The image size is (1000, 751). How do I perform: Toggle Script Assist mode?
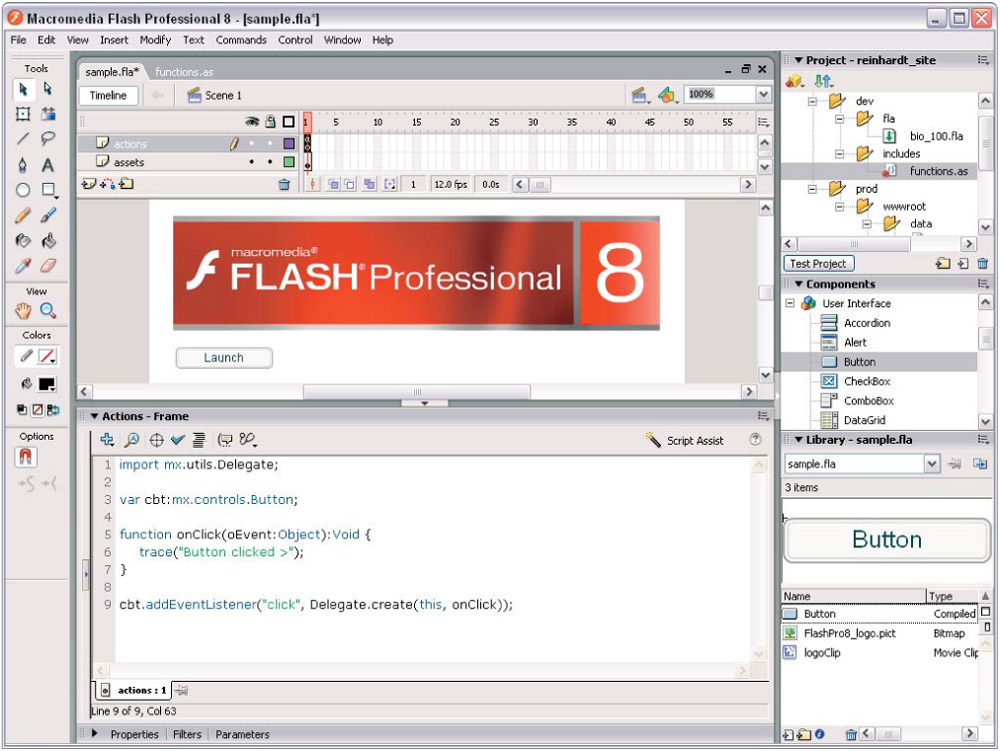(x=685, y=441)
